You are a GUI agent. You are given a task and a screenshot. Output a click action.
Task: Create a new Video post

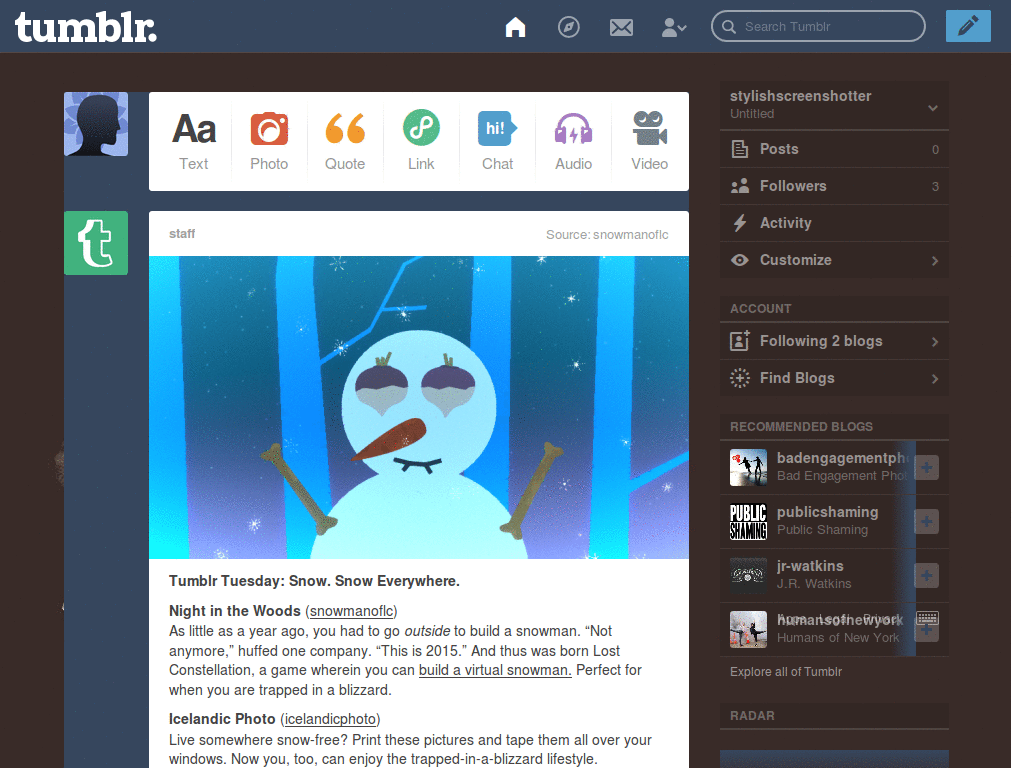(649, 141)
